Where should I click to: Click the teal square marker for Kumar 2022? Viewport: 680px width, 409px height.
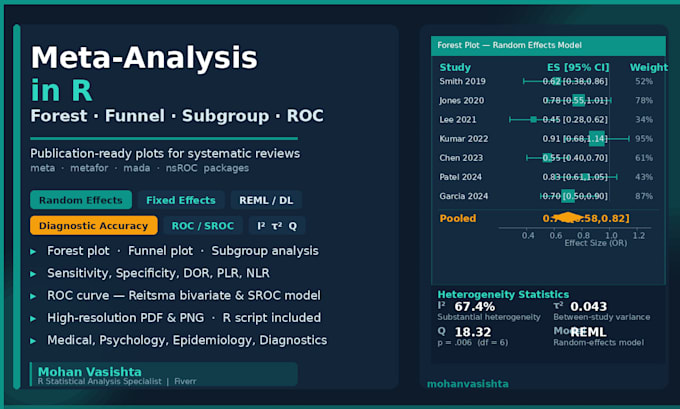click(597, 138)
